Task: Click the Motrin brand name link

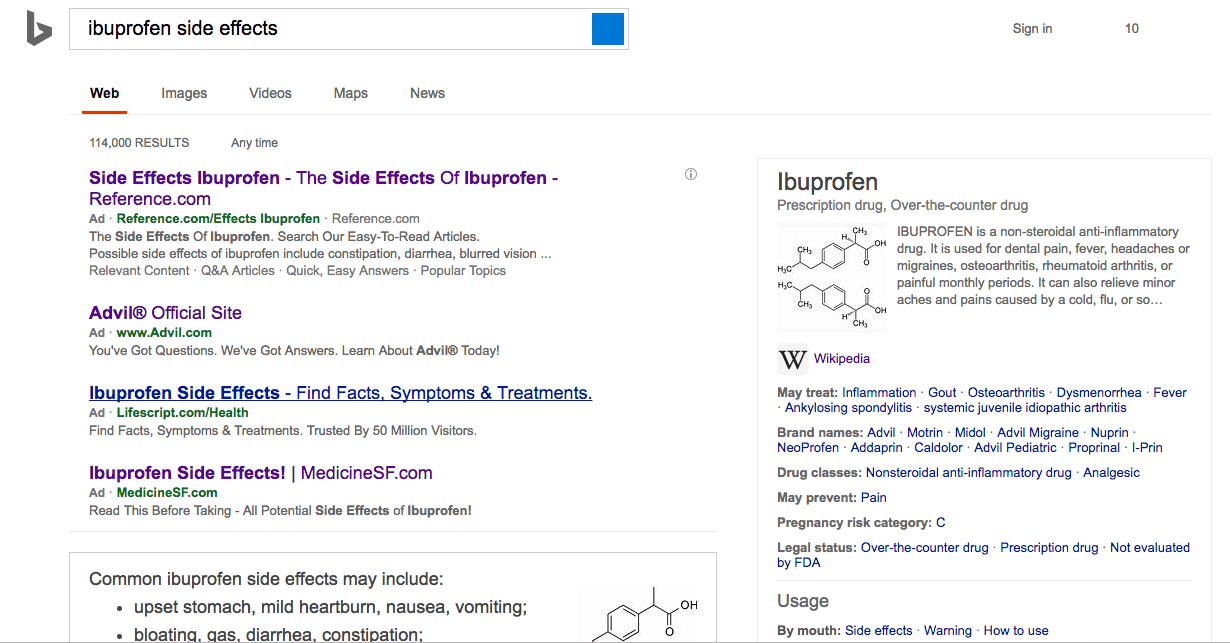Action: (925, 432)
